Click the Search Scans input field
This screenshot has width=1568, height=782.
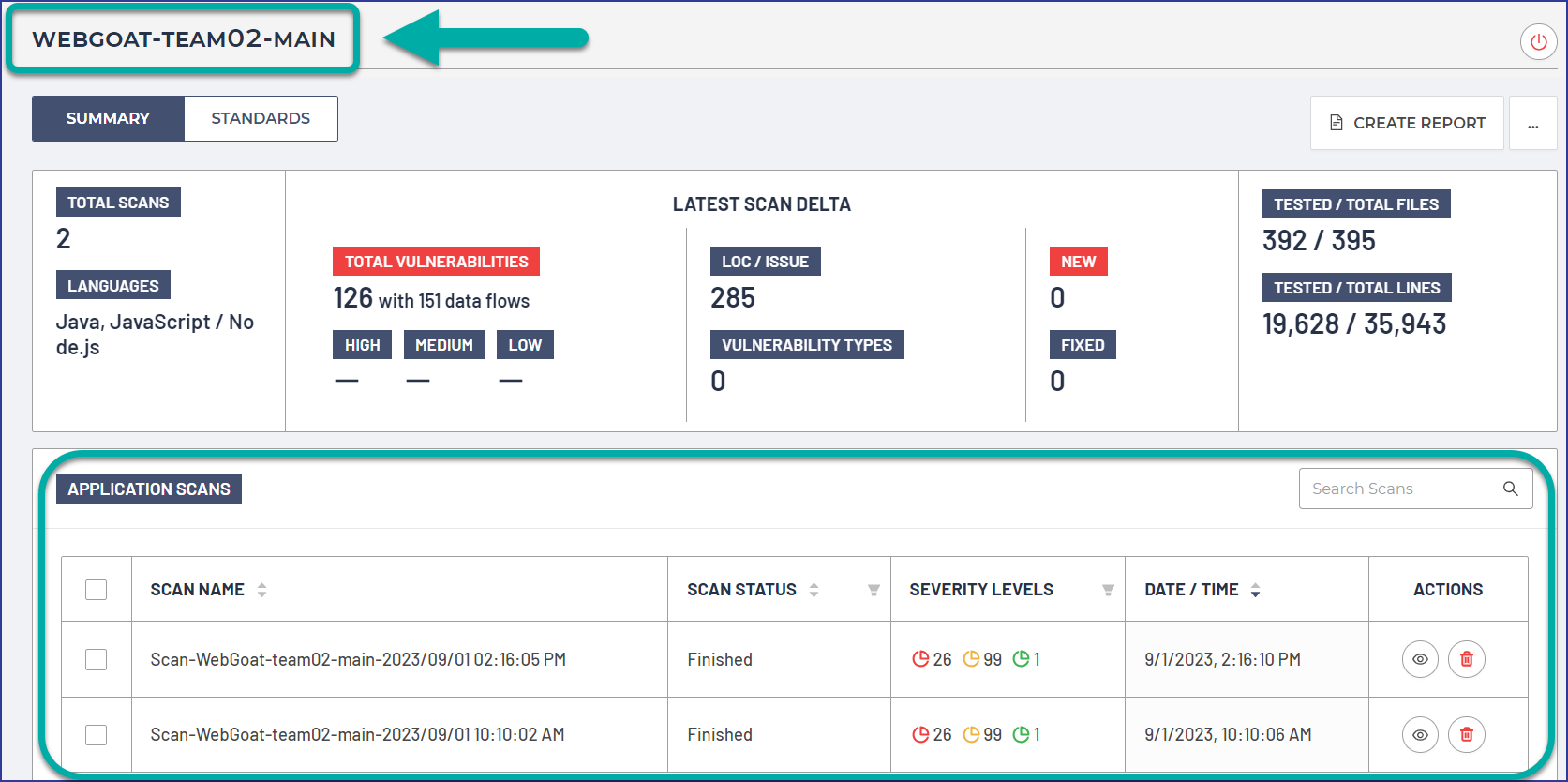point(1396,489)
